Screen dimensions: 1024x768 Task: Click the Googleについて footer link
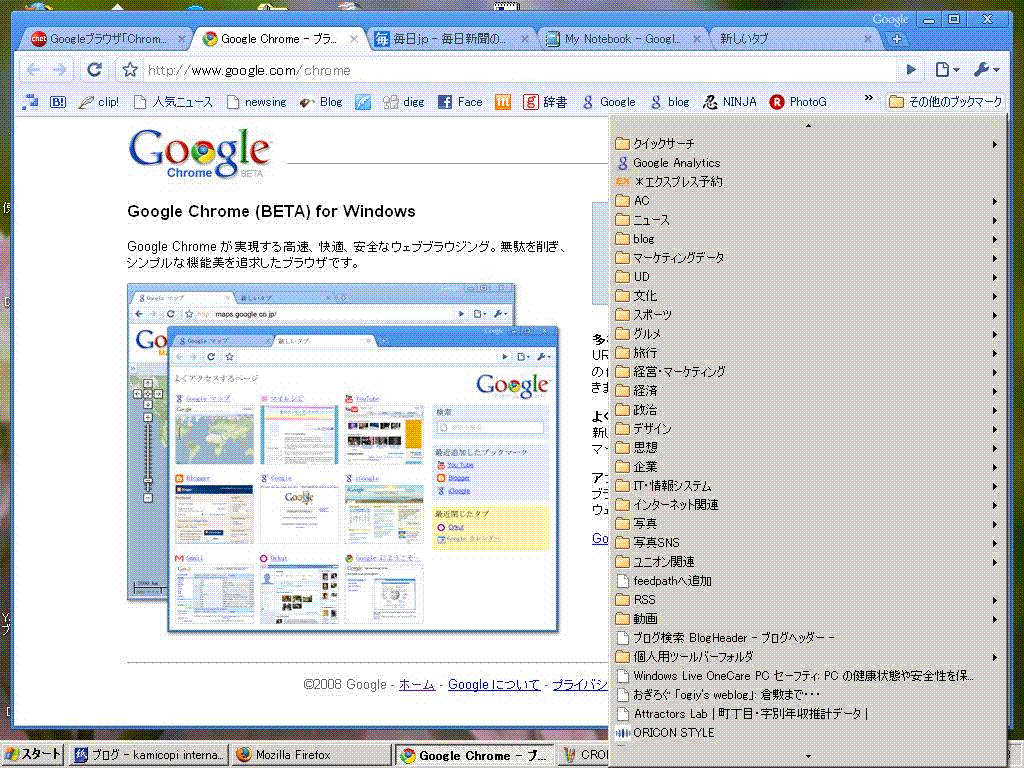(494, 684)
